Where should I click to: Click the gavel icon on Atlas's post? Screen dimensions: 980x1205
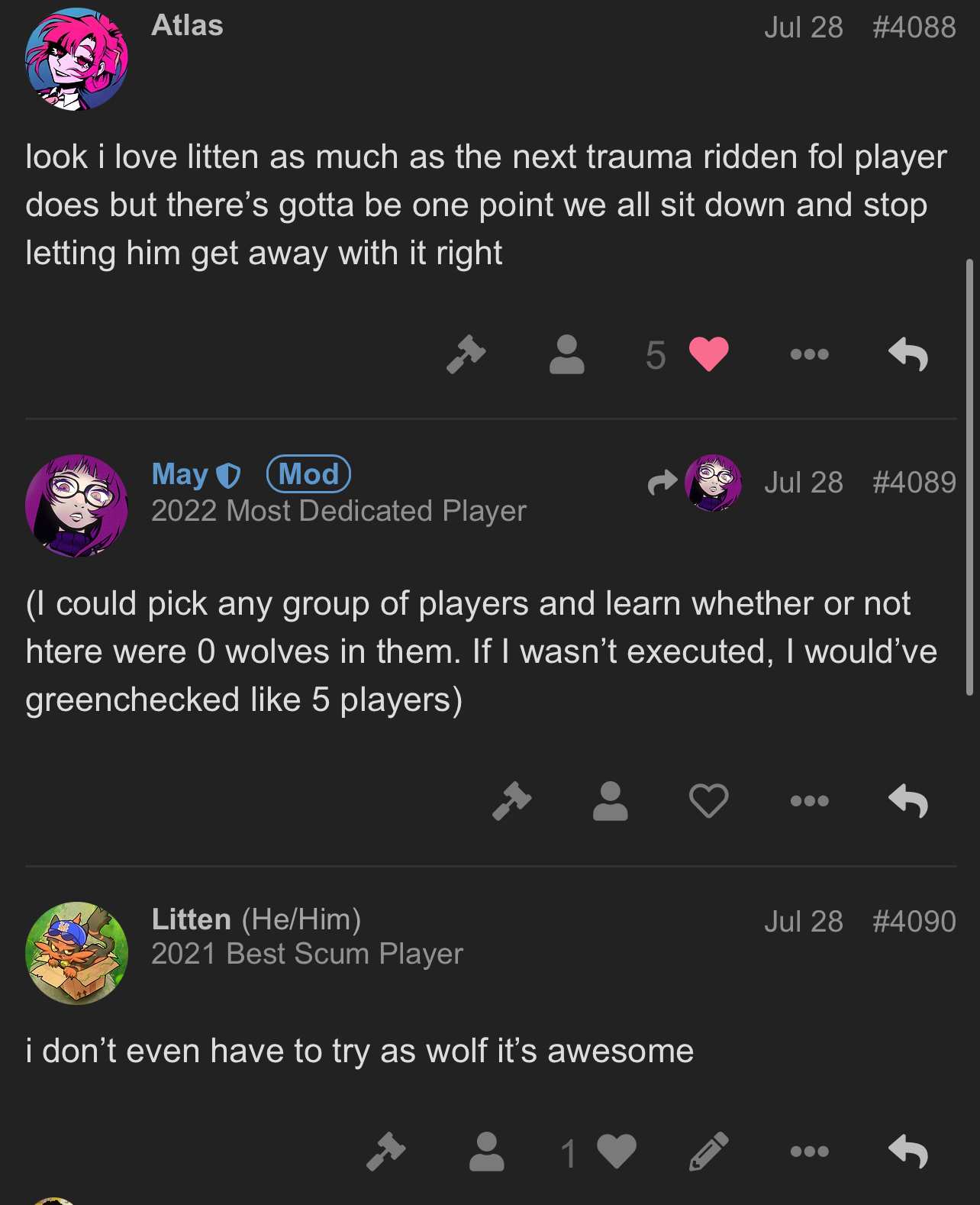pos(466,354)
